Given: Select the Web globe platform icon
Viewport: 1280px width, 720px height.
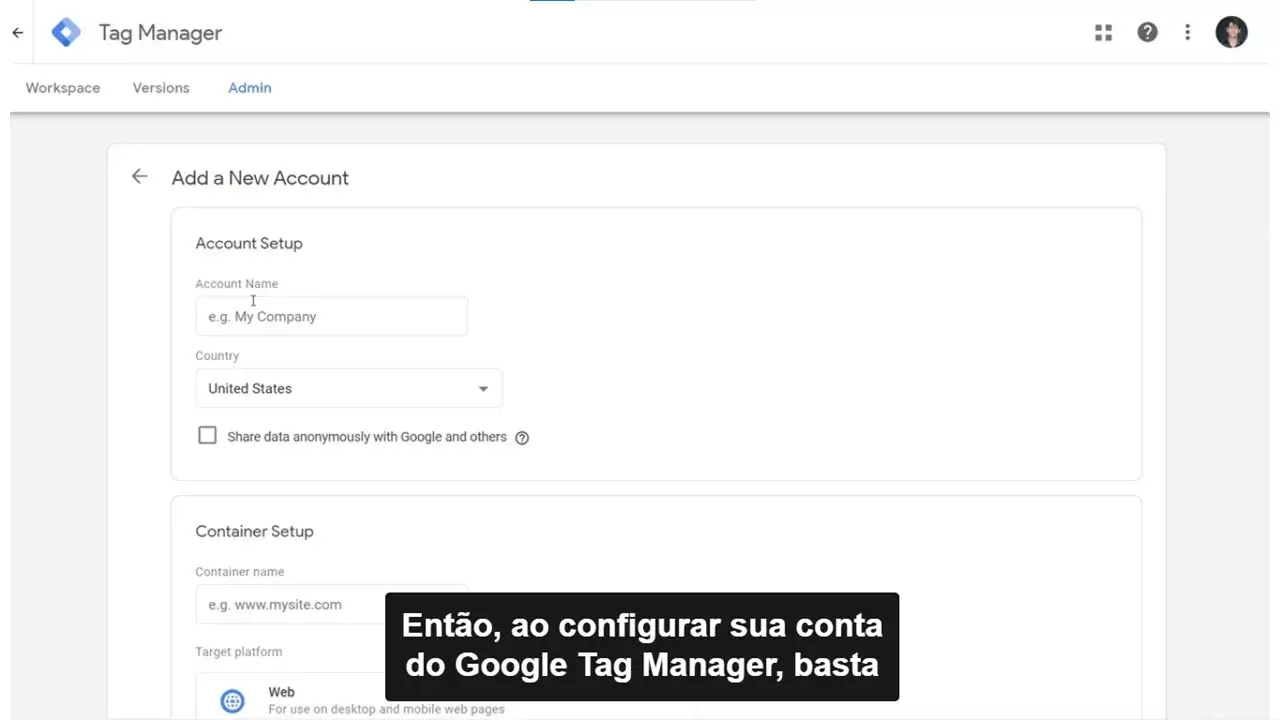Looking at the screenshot, I should point(232,701).
